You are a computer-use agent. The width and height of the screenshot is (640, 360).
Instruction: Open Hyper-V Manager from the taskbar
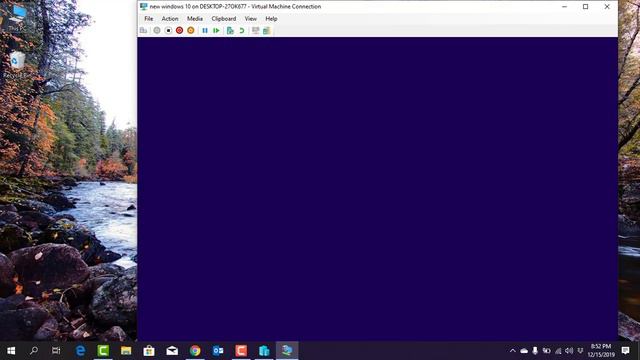(x=264, y=351)
